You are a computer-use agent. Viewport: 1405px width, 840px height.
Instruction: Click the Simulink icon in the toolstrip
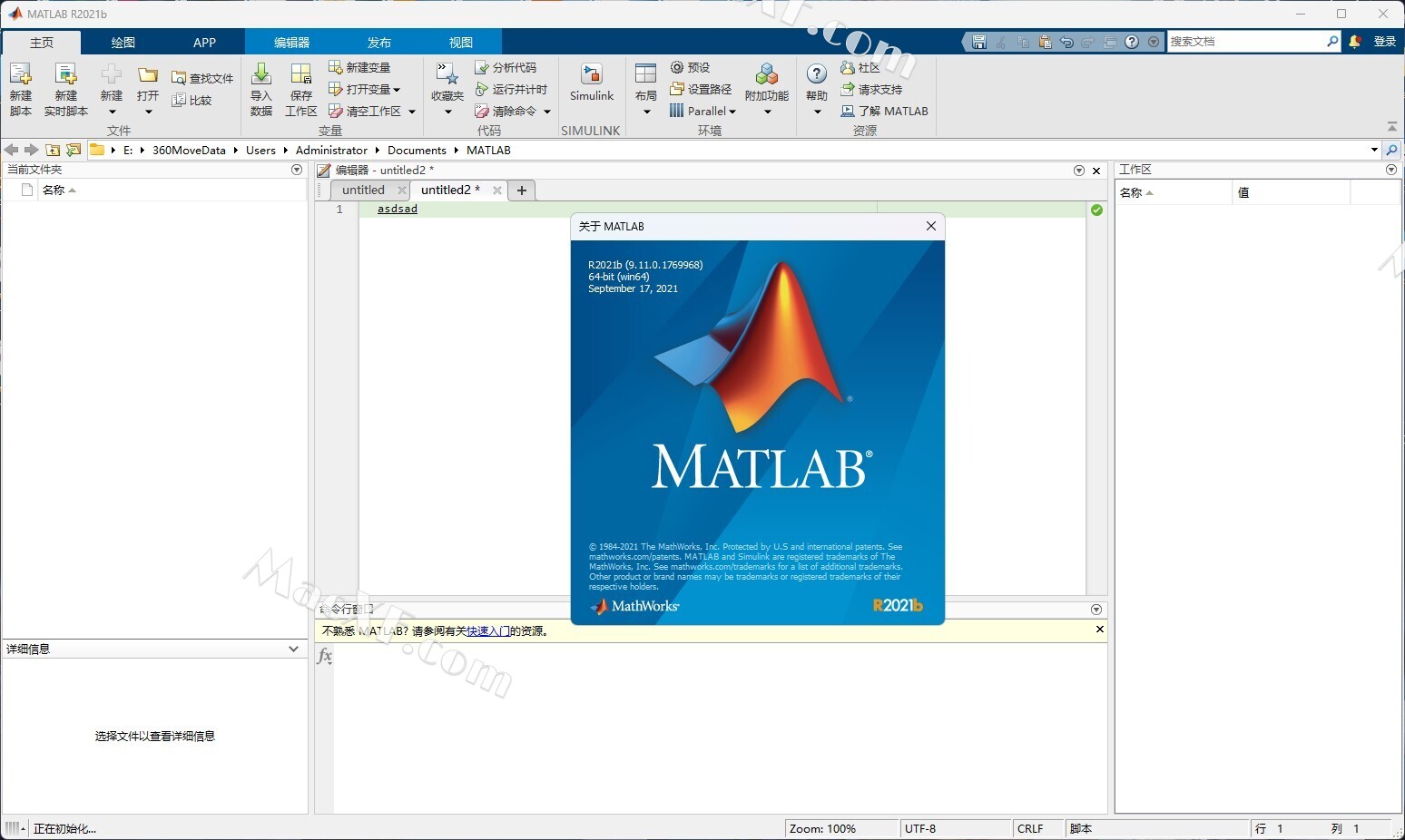coord(592,76)
